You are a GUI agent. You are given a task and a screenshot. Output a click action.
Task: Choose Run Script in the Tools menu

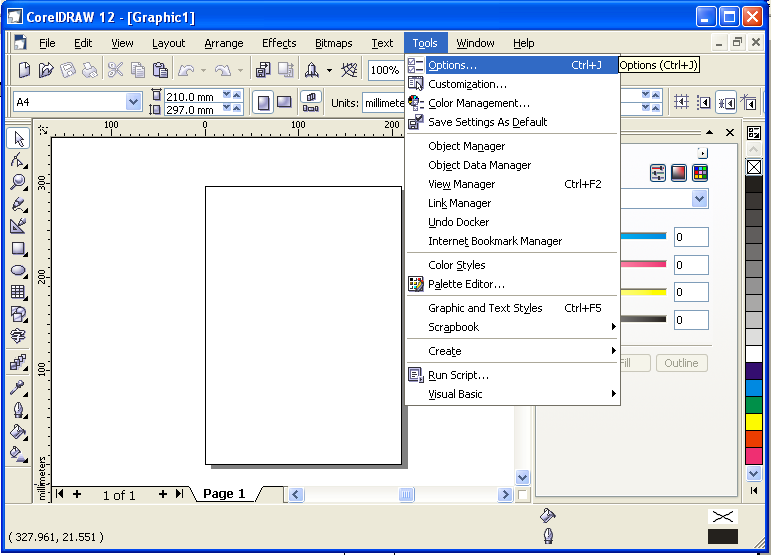tap(511, 375)
